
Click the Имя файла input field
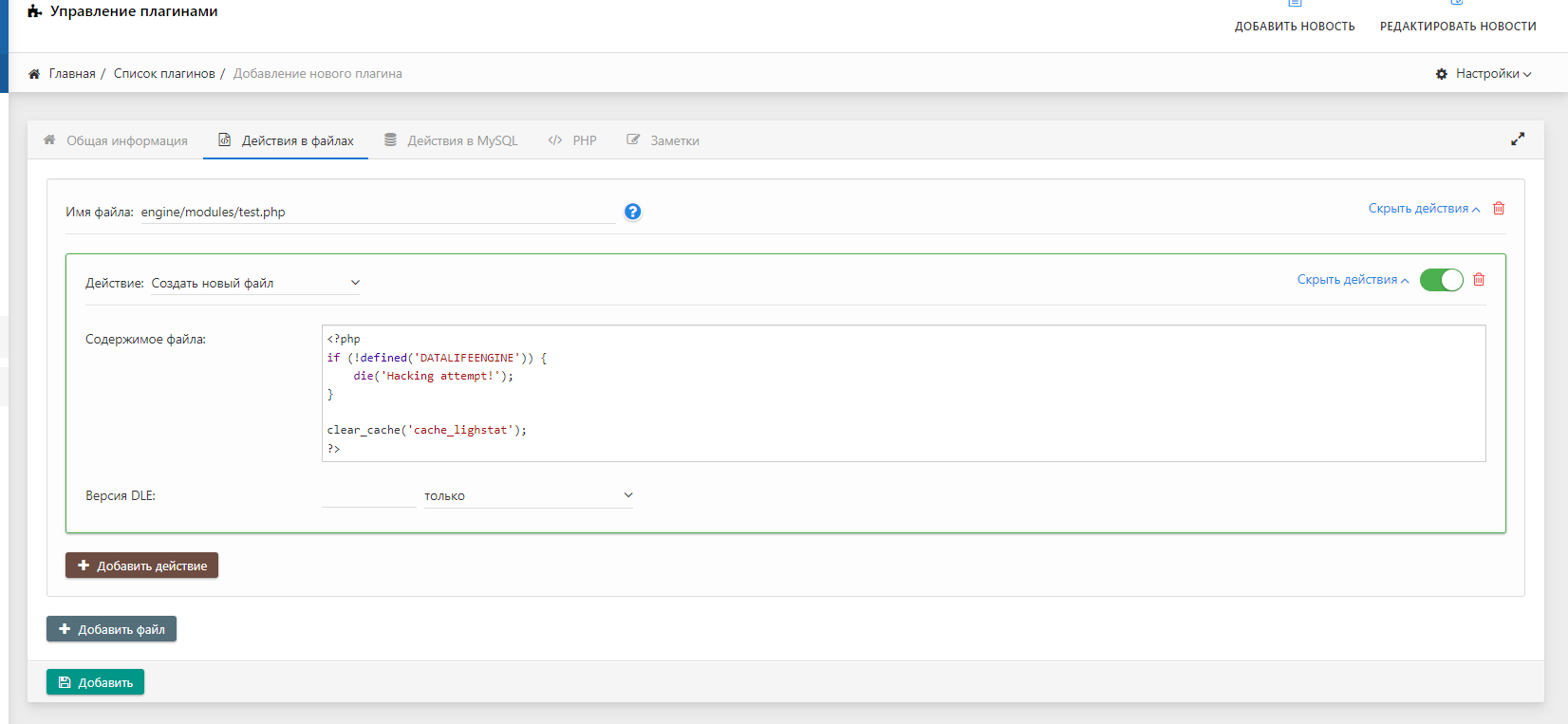[x=378, y=213]
